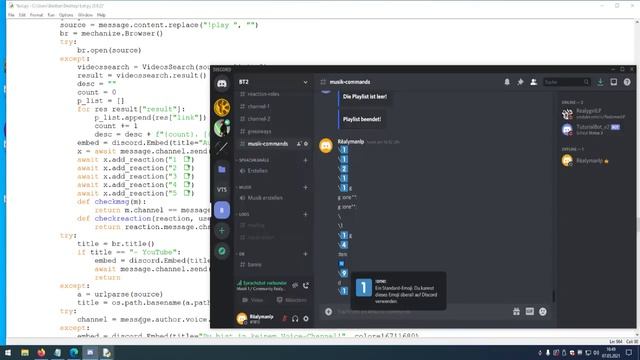The image size is (640, 360).
Task: Open Windows notification center icon
Action: pos(629,353)
